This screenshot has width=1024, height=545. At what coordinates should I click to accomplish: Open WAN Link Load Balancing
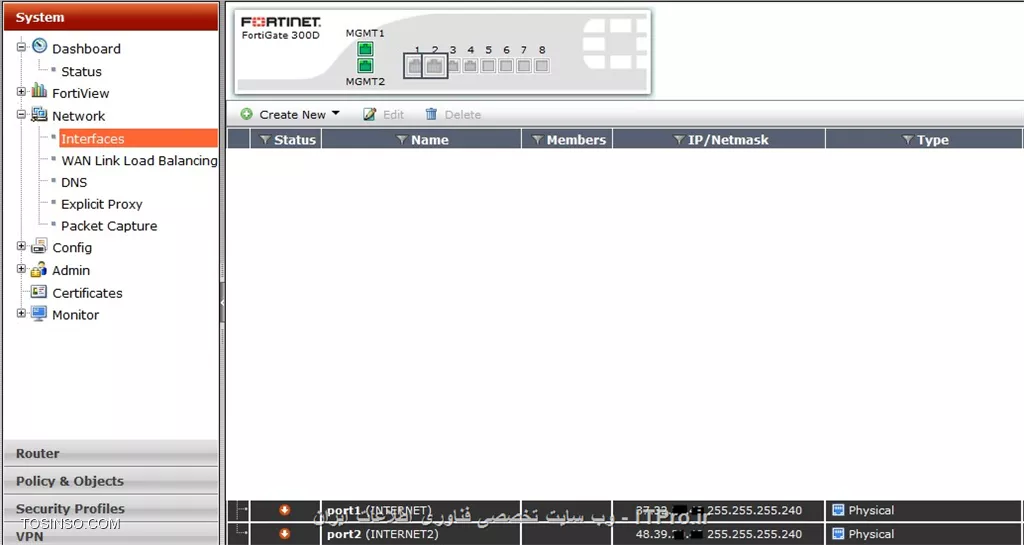pos(139,161)
